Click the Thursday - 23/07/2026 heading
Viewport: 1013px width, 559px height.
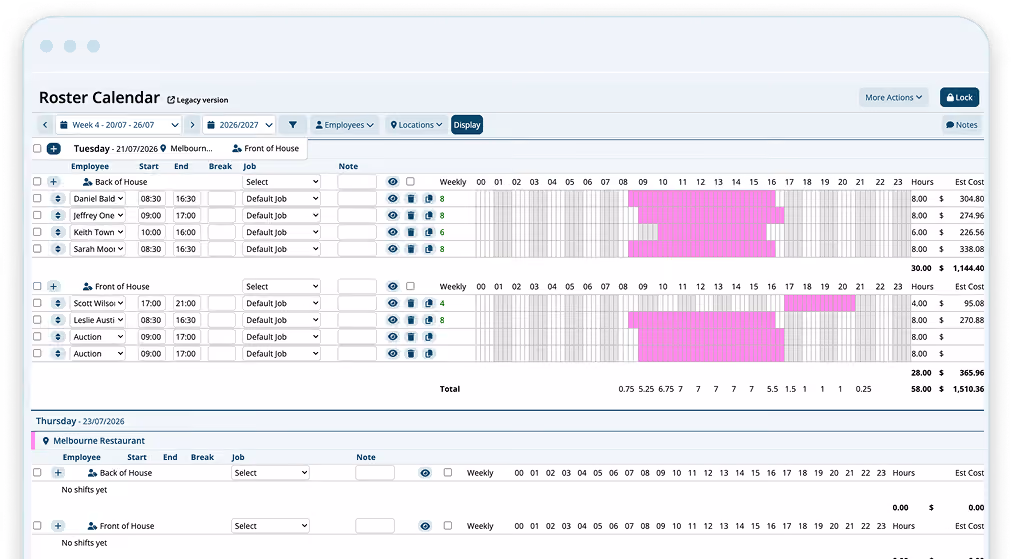[x=80, y=421]
